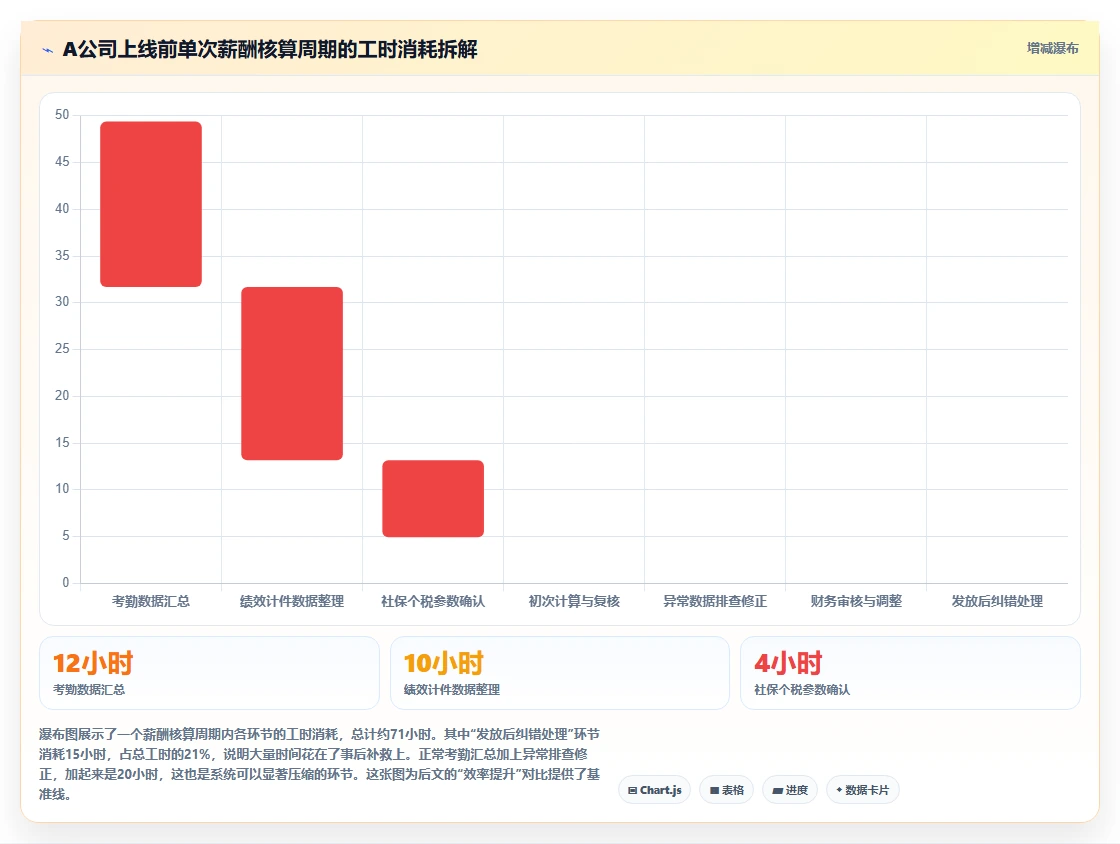
Task: Click the chart title A公司上线前单次薪酬核算周期的工时消耗拆解
Action: [270, 49]
